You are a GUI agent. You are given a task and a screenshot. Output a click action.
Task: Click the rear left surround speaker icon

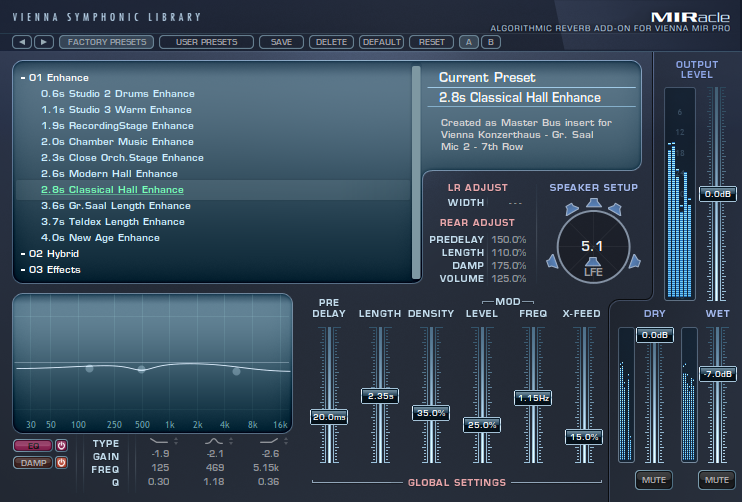(x=552, y=261)
